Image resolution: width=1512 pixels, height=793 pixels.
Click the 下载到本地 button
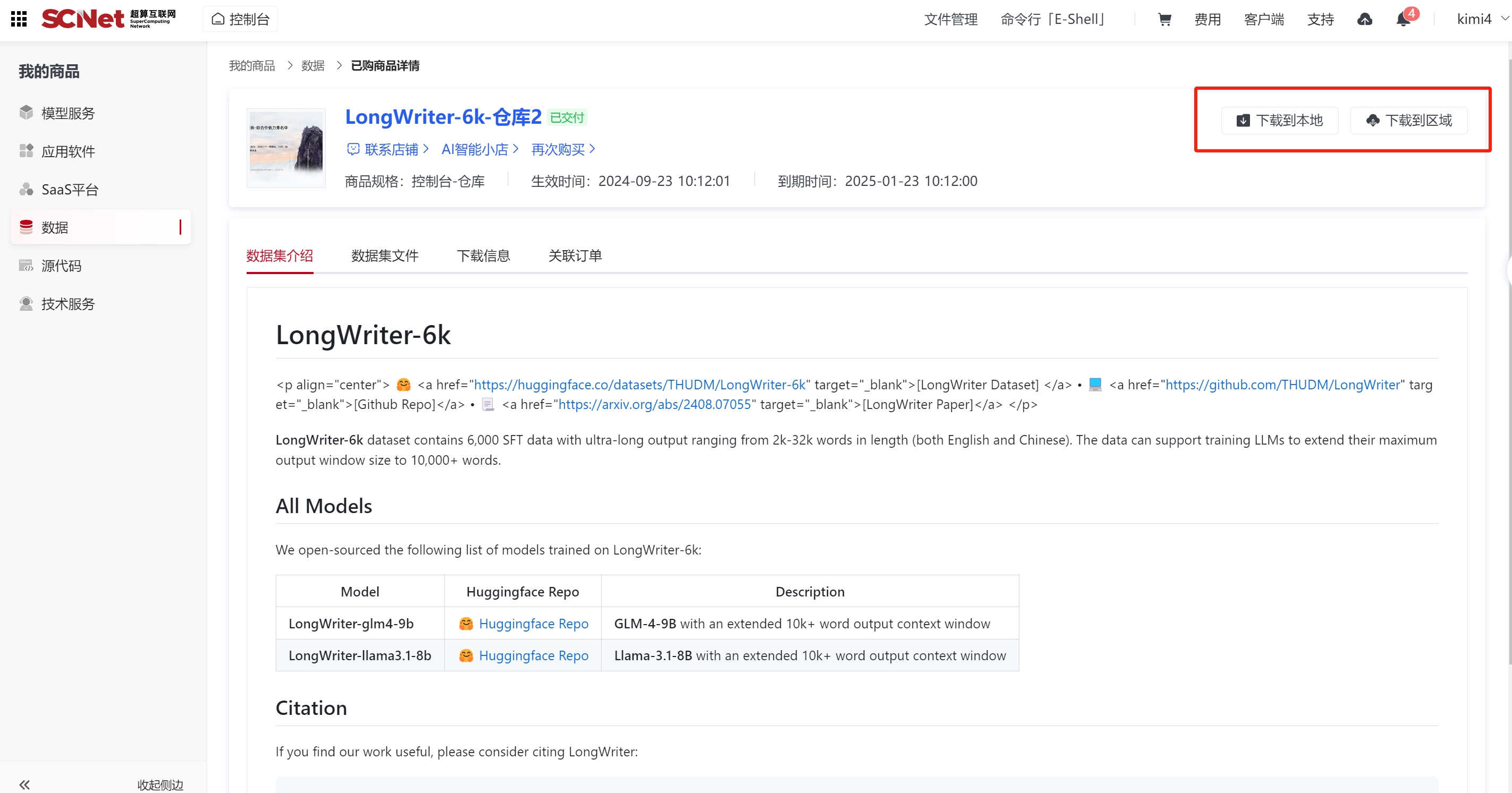(1280, 121)
